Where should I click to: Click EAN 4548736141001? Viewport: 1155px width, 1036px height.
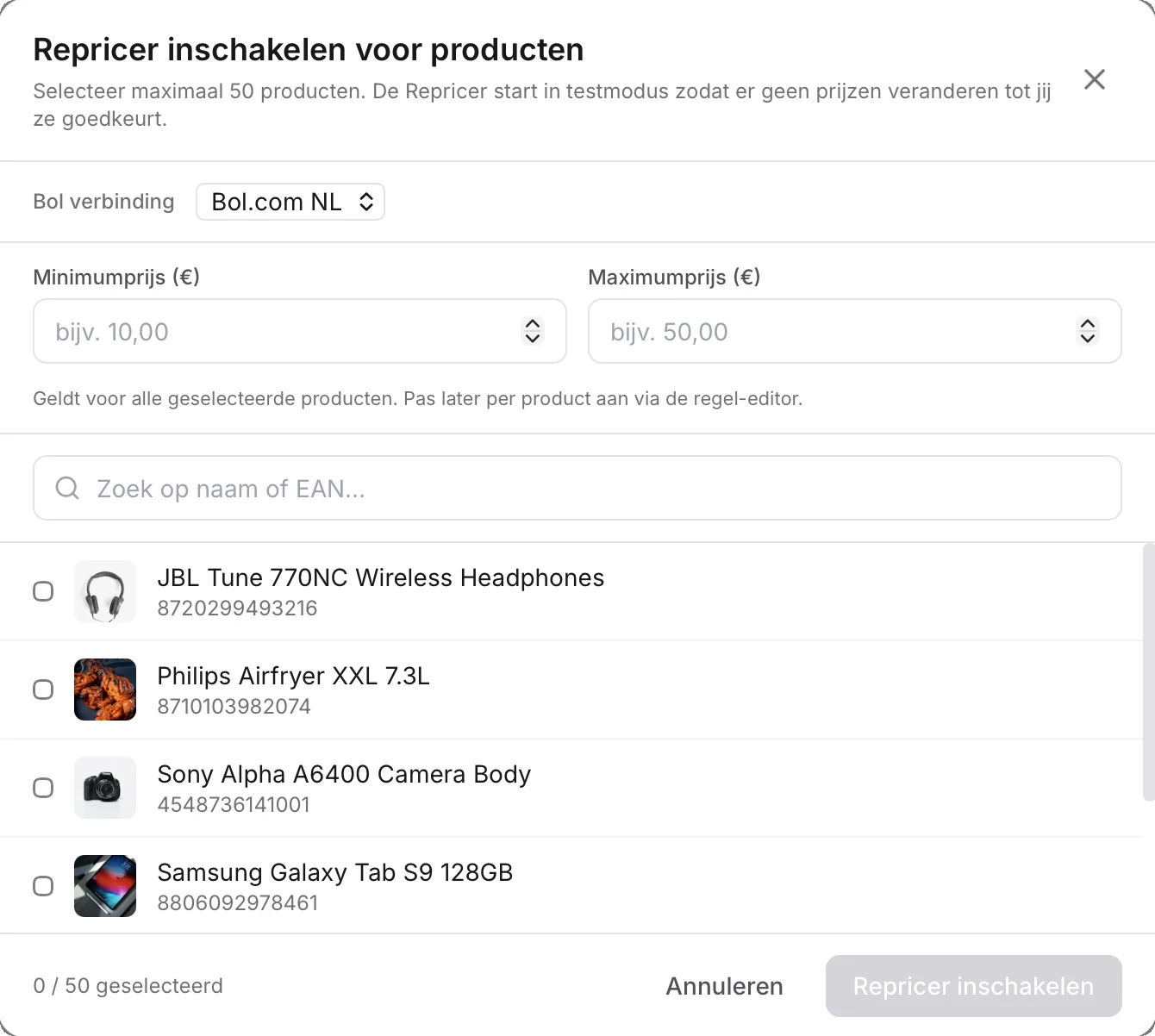(234, 805)
